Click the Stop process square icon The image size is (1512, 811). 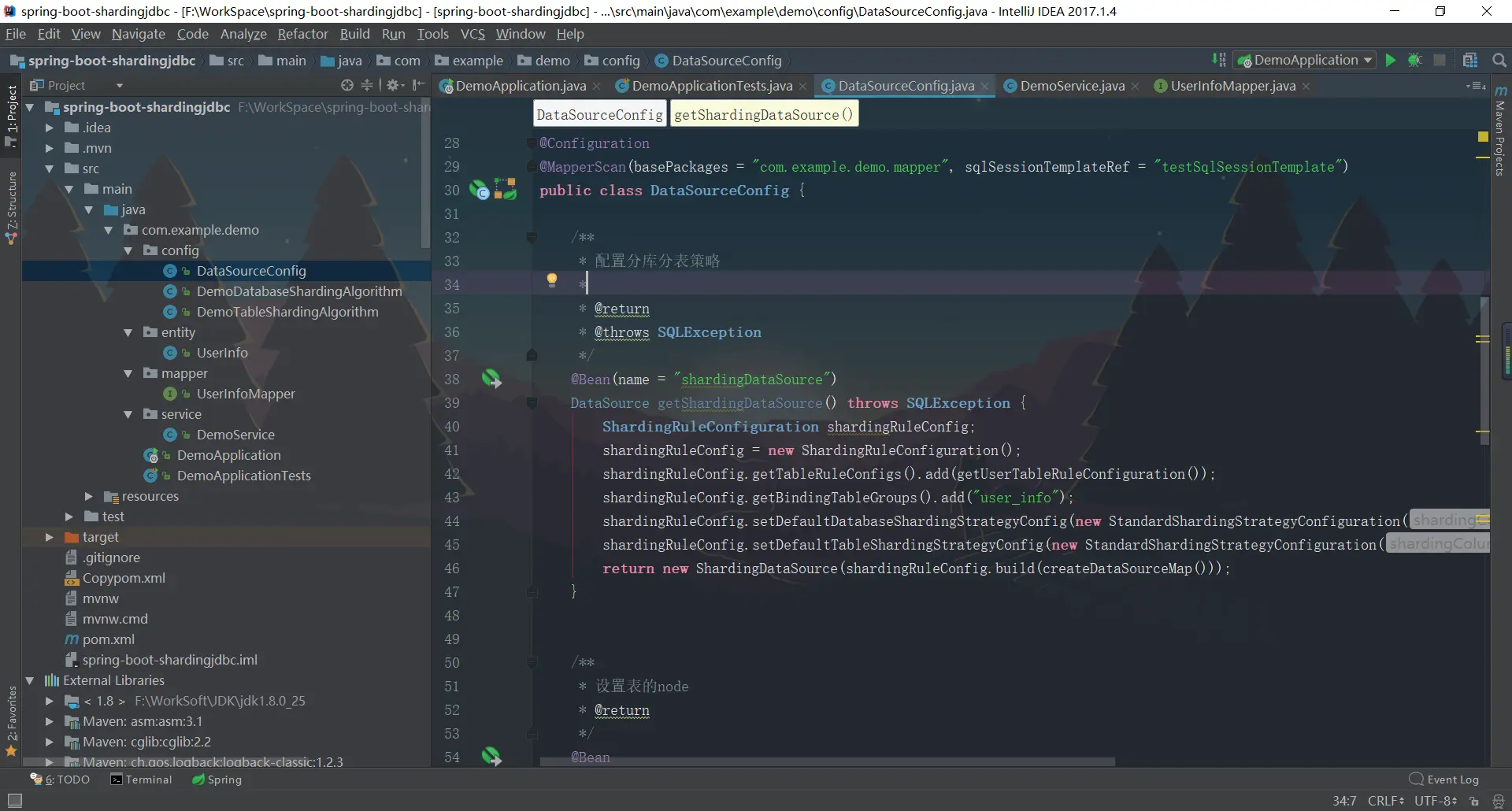[x=1440, y=61]
